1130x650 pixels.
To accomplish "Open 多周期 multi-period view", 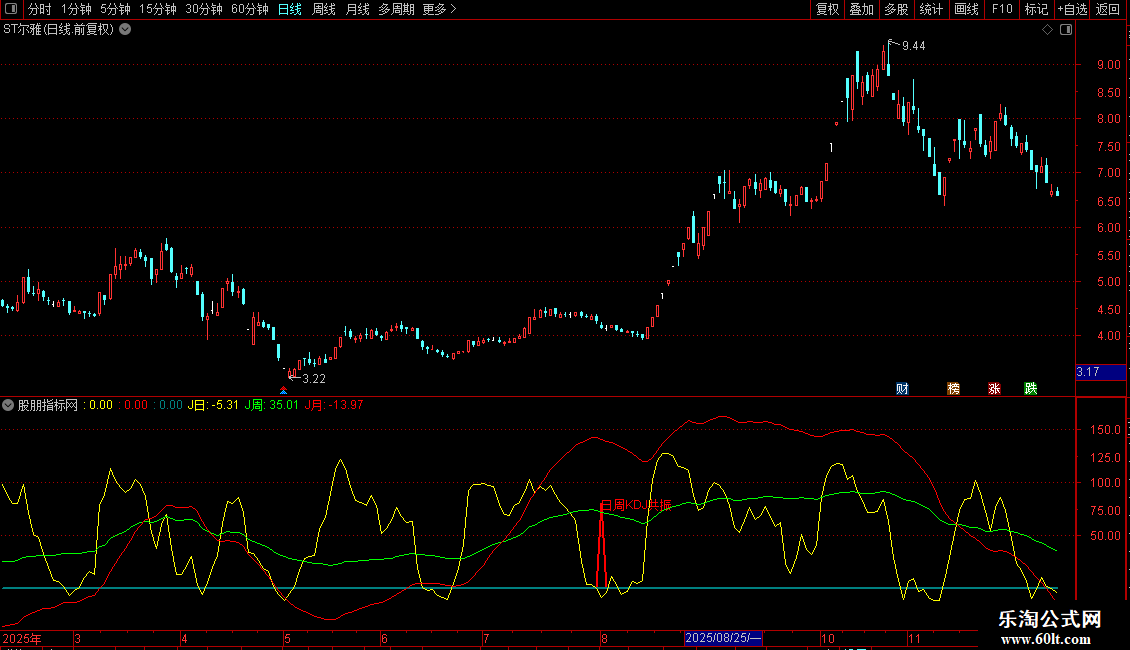I will pyautogui.click(x=396, y=9).
